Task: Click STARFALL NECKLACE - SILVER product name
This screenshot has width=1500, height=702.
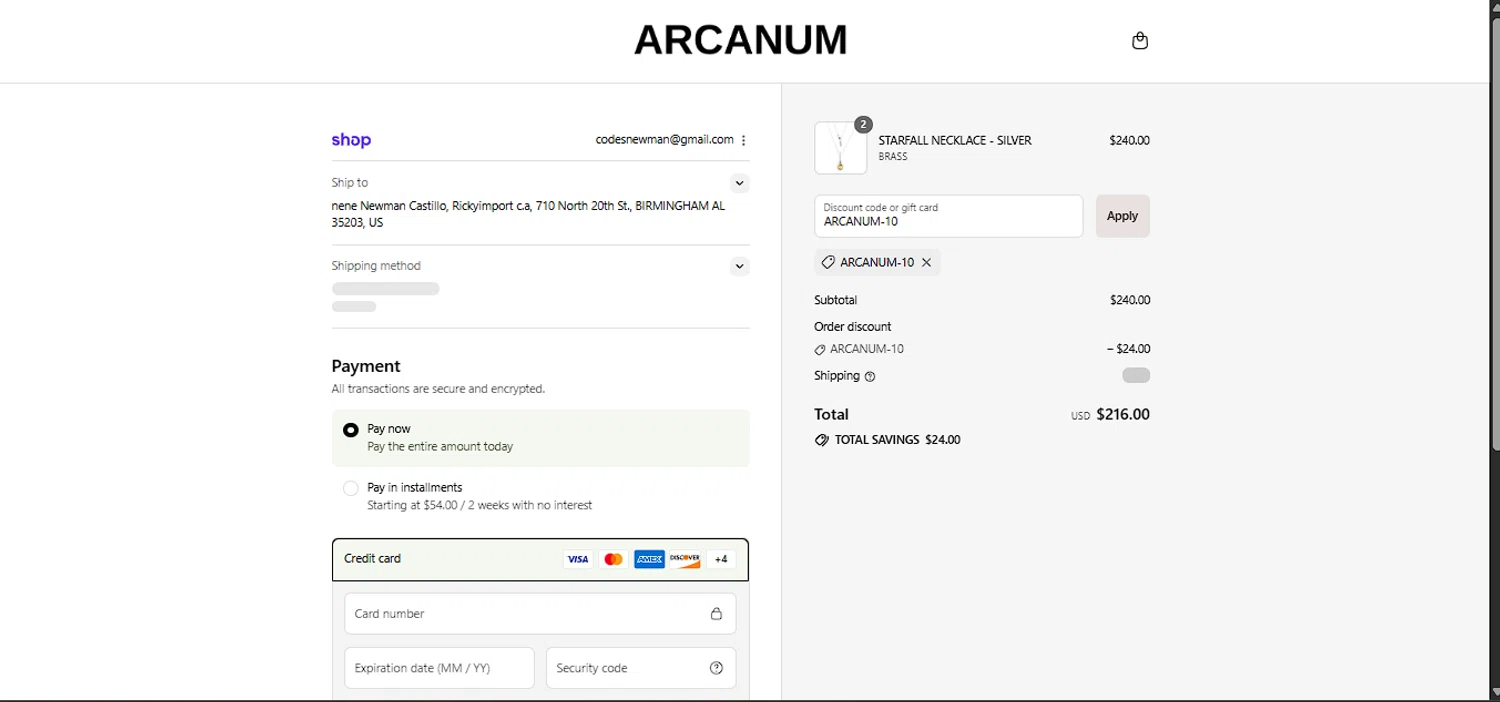Action: tap(955, 140)
